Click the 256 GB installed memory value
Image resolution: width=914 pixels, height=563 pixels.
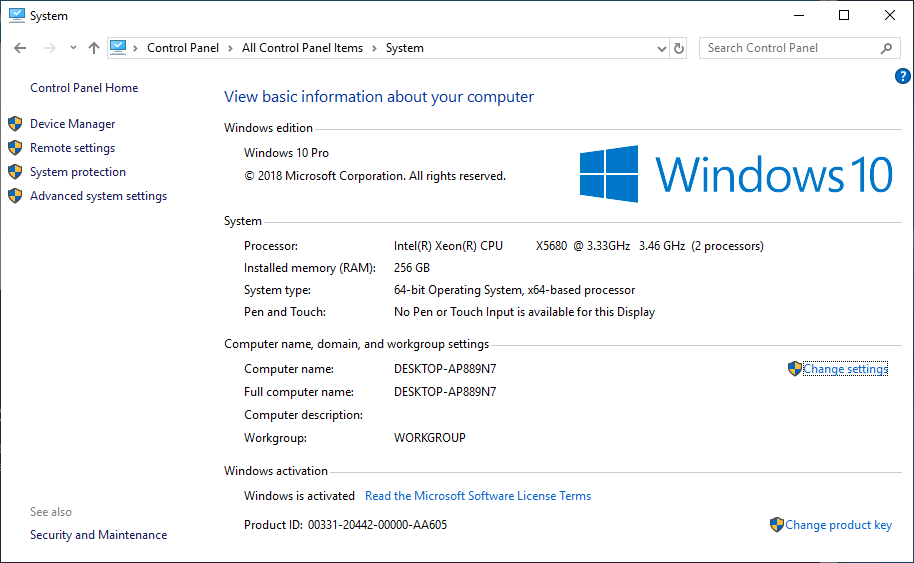click(x=412, y=268)
